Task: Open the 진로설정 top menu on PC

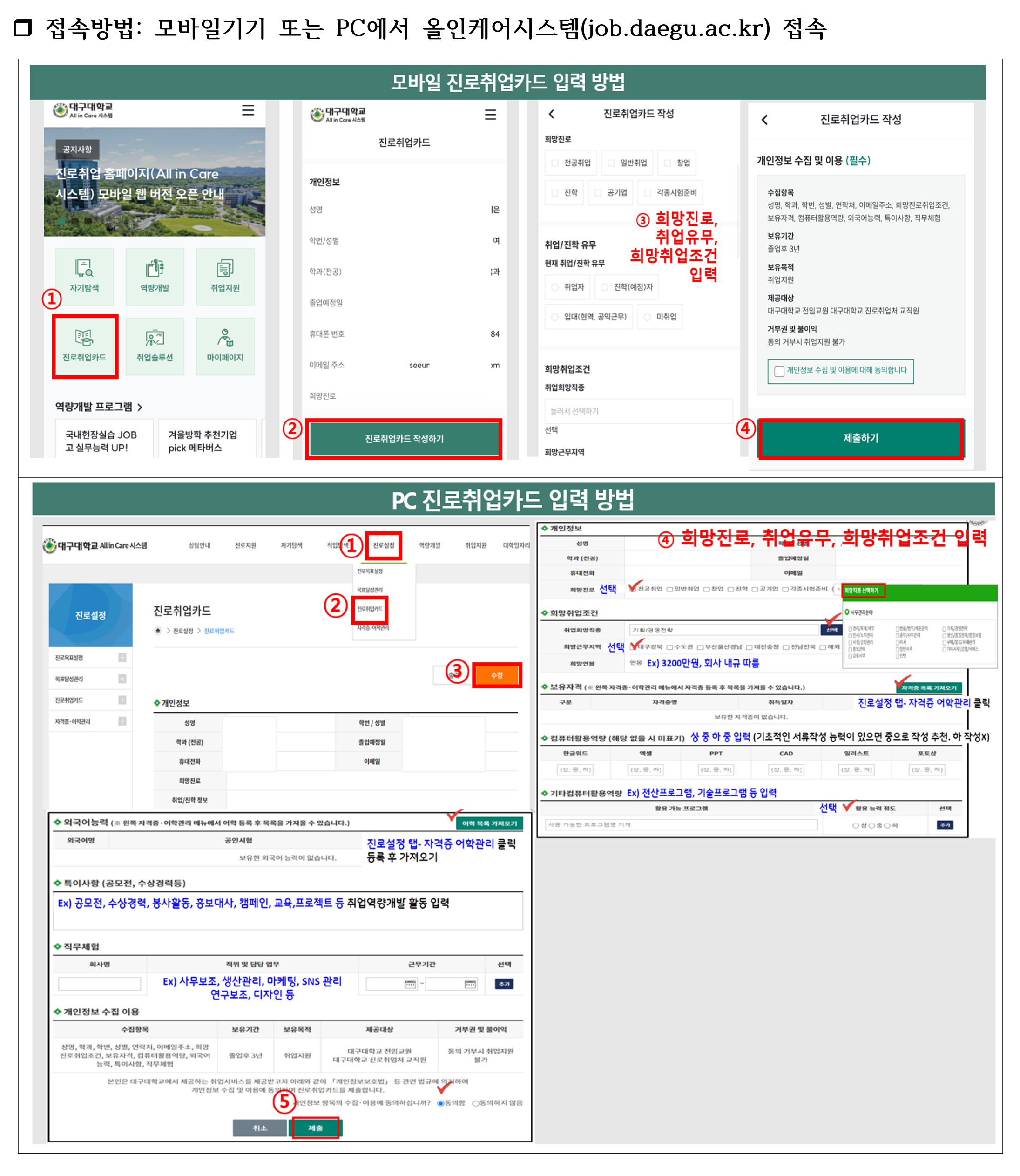Action: [383, 545]
